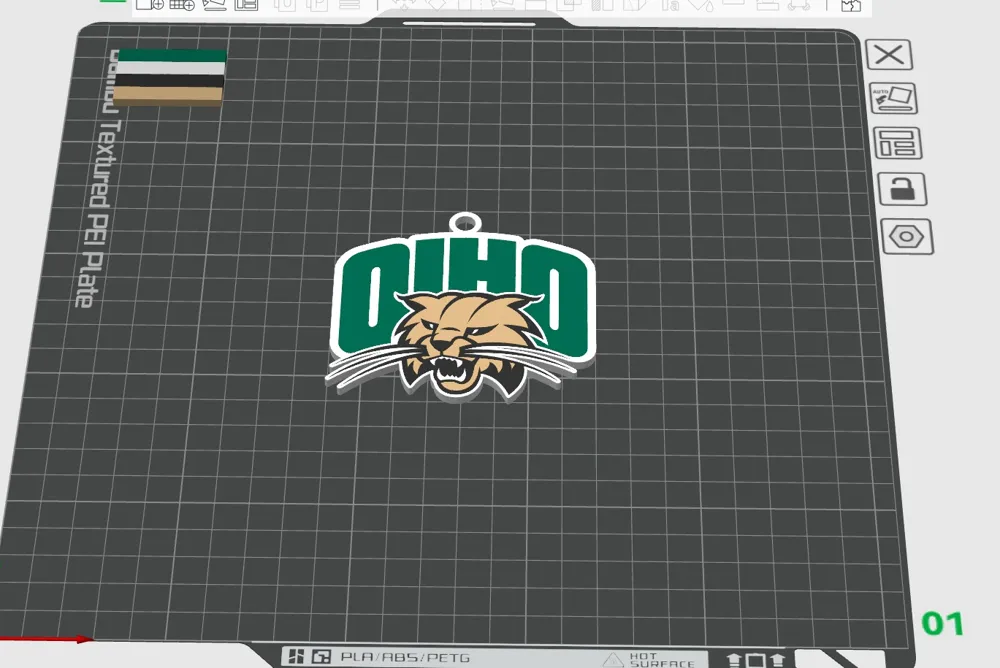Open the Assembly view puzzle icon
The height and width of the screenshot is (668, 1000).
[851, 5]
